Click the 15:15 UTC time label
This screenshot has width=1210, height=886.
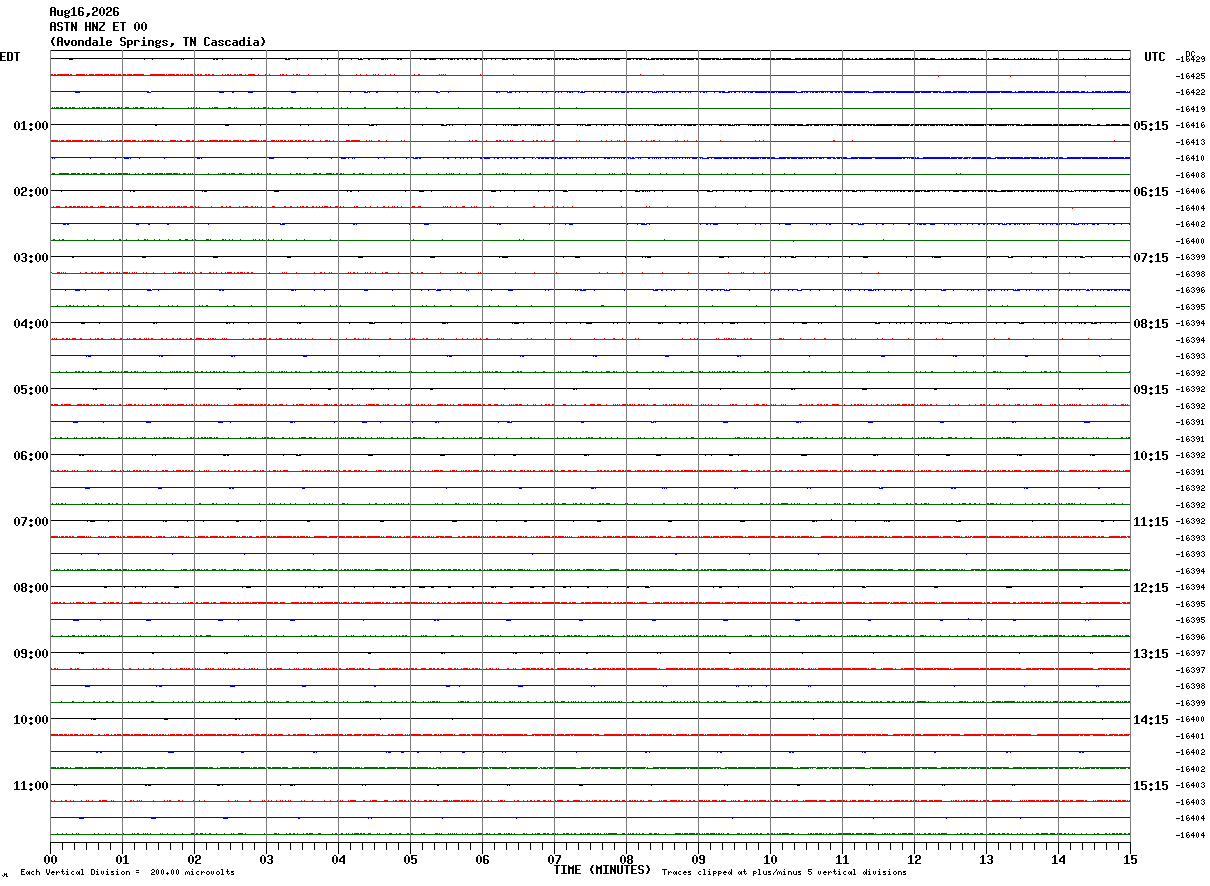(1151, 786)
